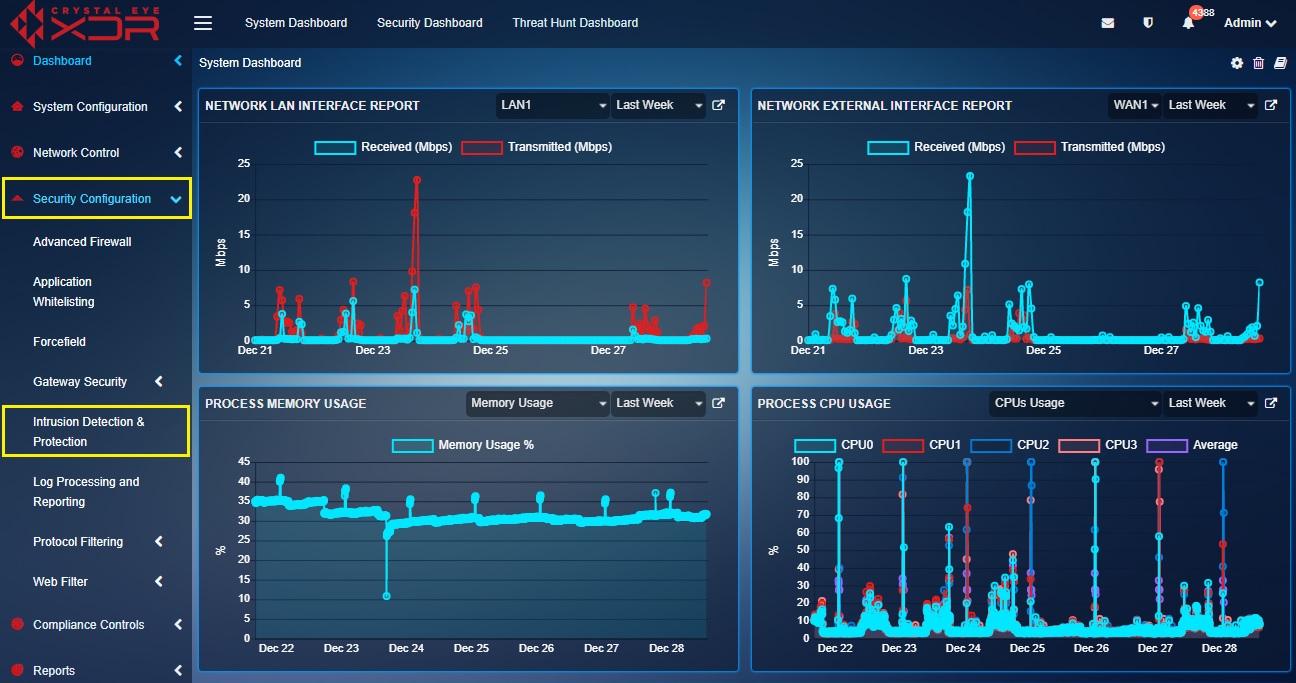Switch to System Dashboard tab

coord(296,23)
